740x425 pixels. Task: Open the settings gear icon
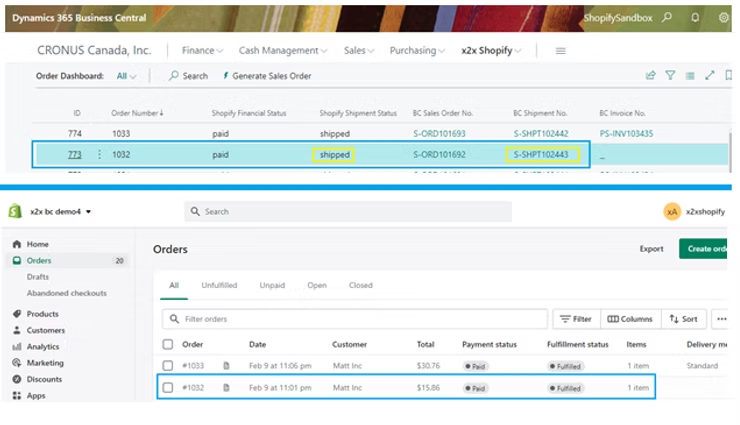724,18
